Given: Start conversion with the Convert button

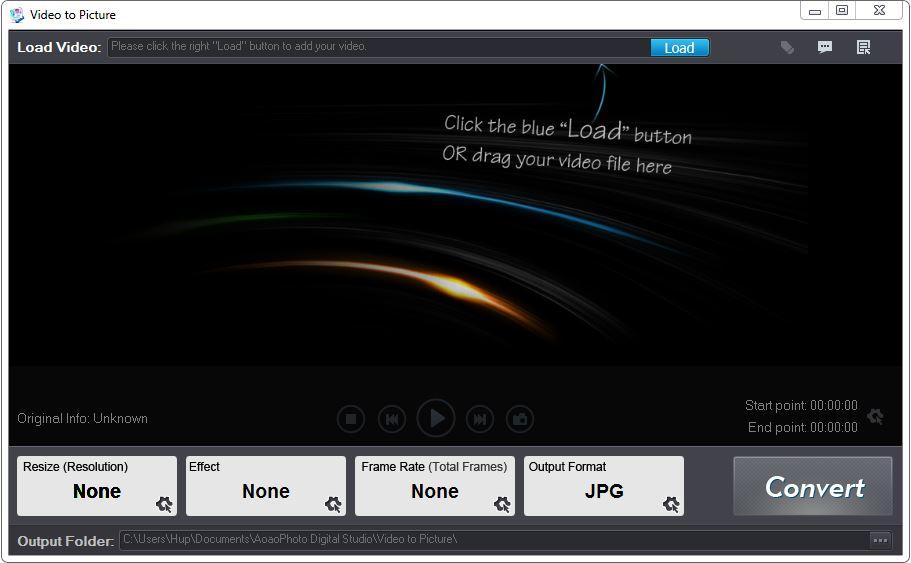Looking at the screenshot, I should 813,486.
